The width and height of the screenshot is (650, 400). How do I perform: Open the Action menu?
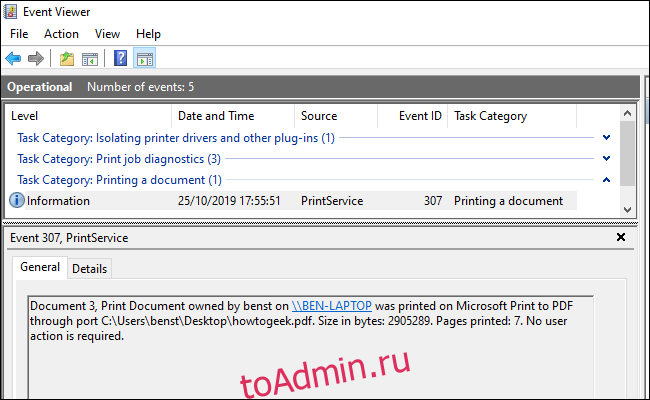(x=61, y=34)
